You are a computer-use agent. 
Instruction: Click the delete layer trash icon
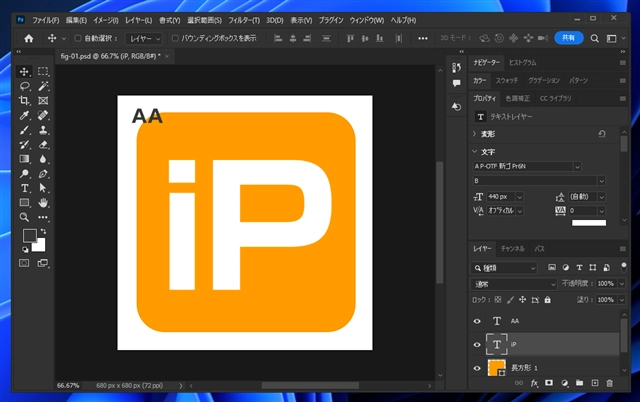coord(609,382)
